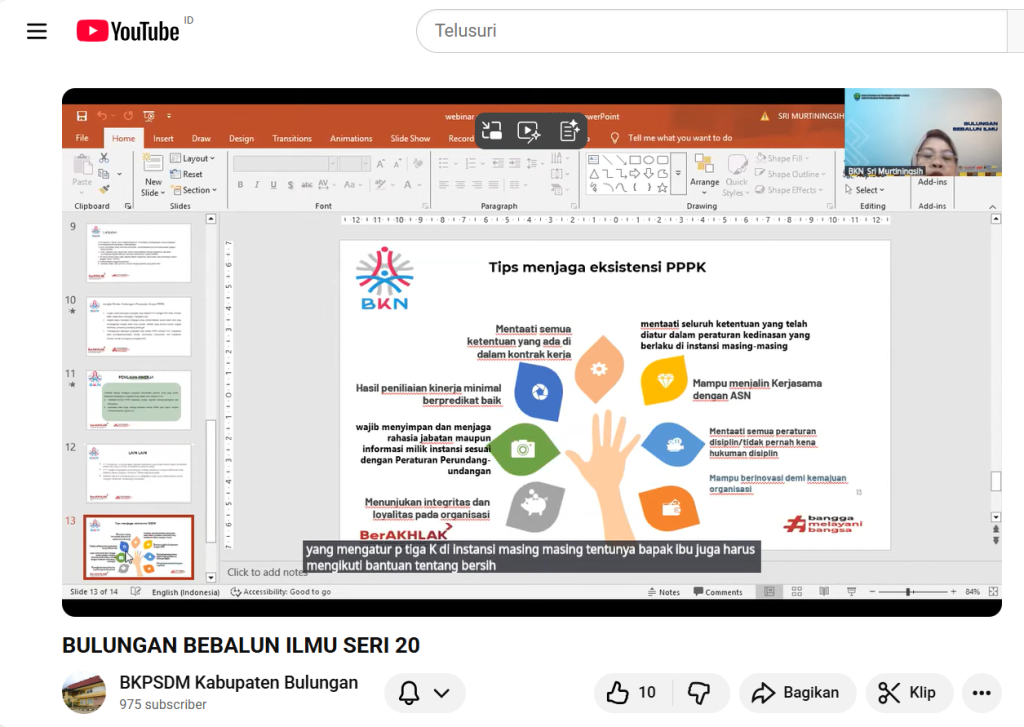Click the YouTube logo
The height and width of the screenshot is (727, 1024).
click(x=128, y=32)
